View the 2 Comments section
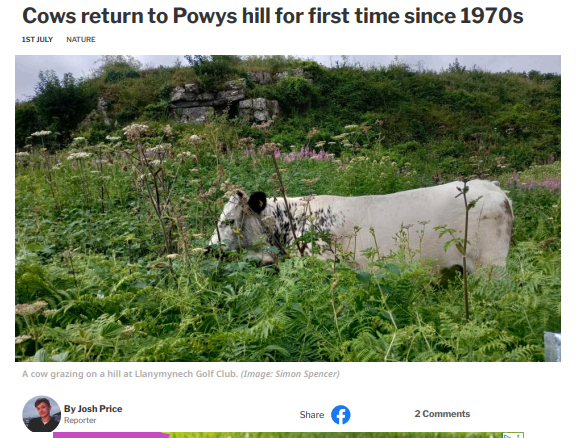The height and width of the screenshot is (438, 585). coord(442,414)
